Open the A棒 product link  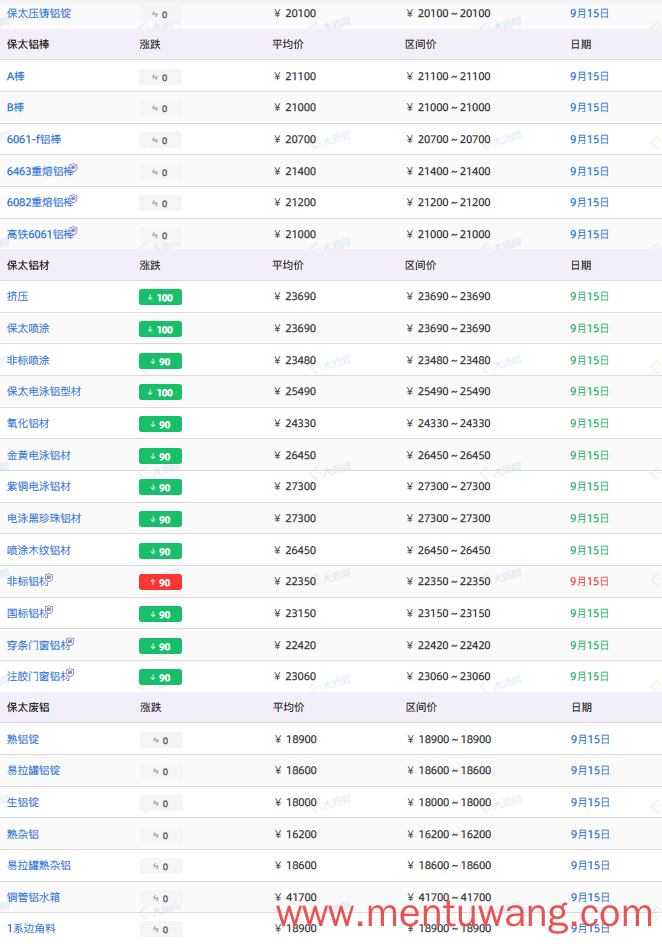(16, 76)
